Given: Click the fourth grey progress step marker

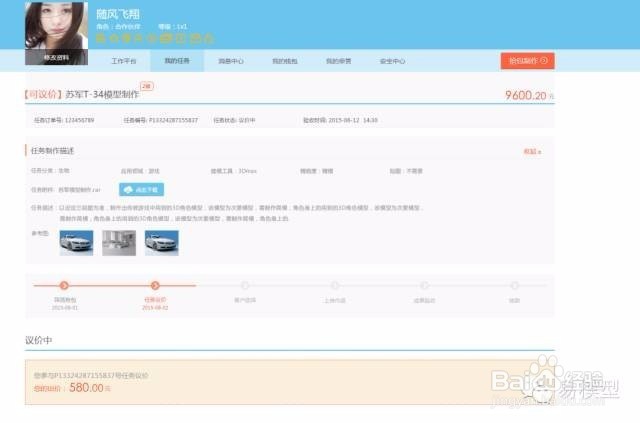Looking at the screenshot, I should pos(335,285).
